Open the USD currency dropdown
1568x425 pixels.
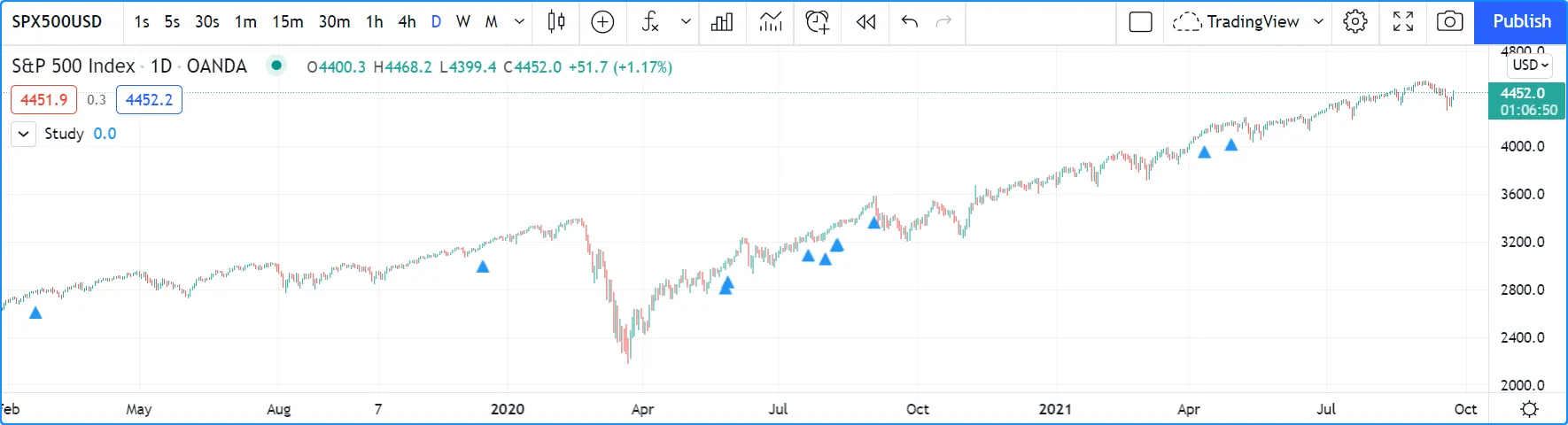pos(1530,65)
